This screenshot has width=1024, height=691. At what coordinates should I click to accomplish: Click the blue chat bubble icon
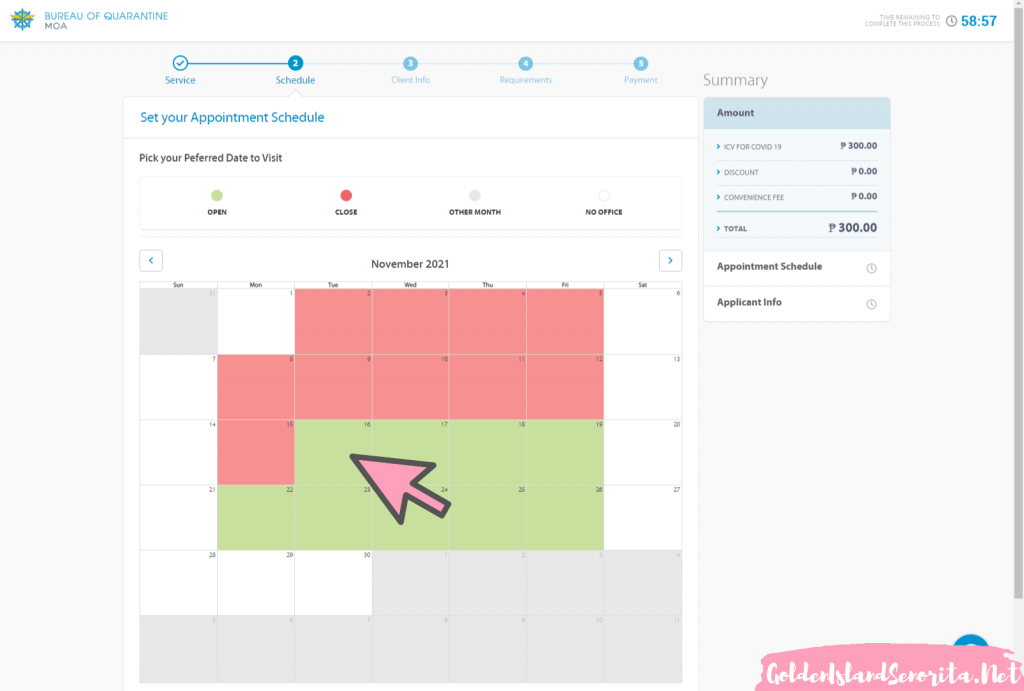tap(970, 648)
